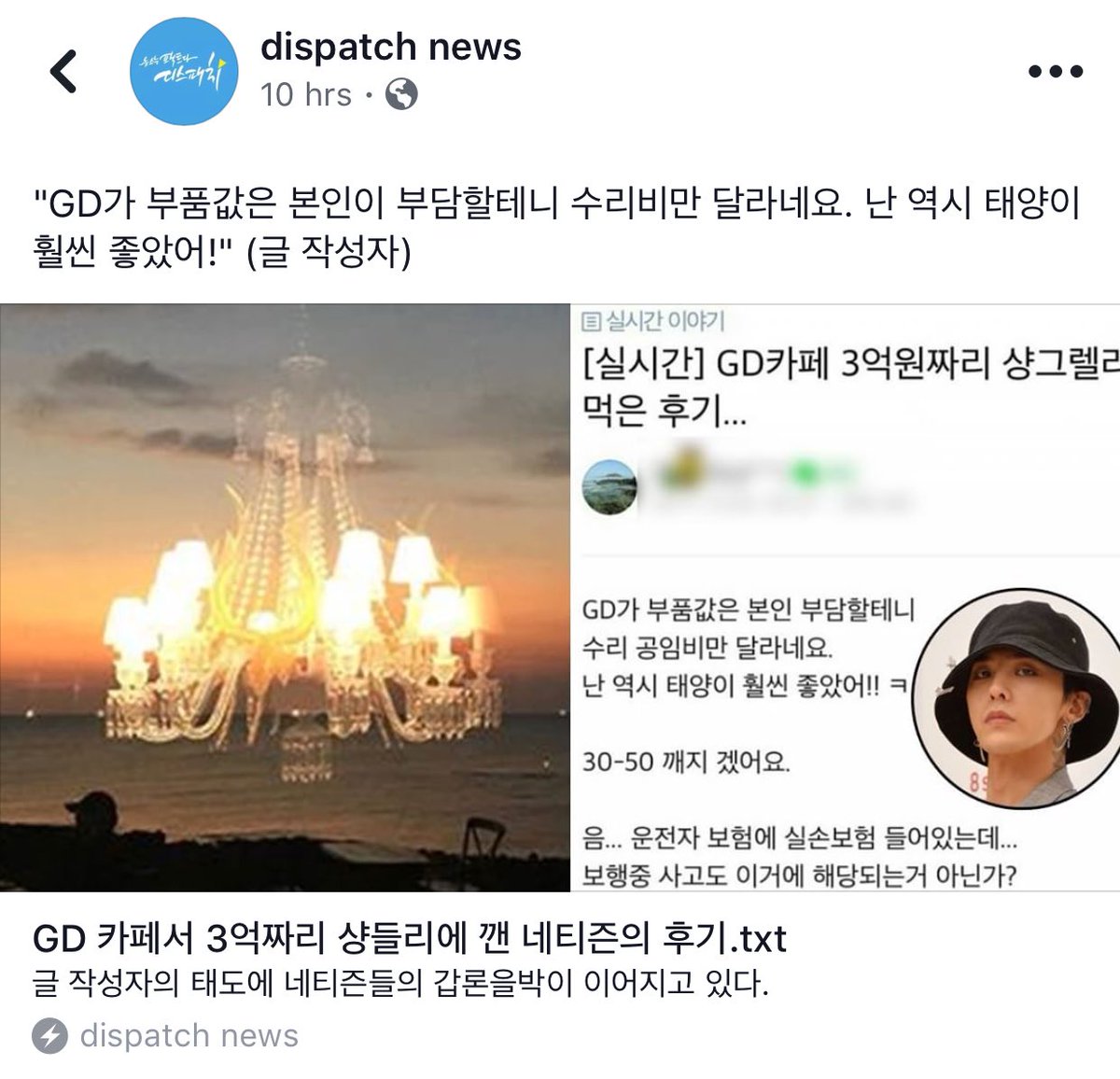Tap dispatch news source label at bottom
The image size is (1120, 1079).
[189, 1036]
